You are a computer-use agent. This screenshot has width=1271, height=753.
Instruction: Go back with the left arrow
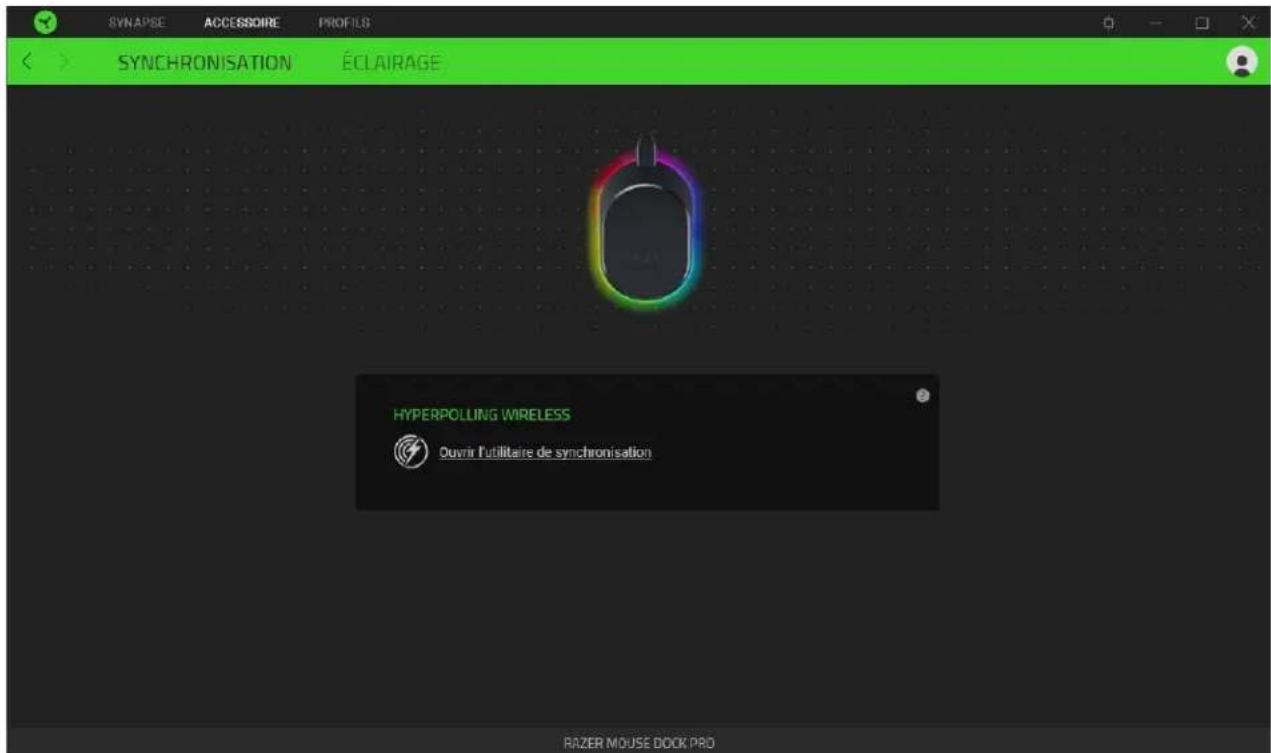[x=29, y=63]
